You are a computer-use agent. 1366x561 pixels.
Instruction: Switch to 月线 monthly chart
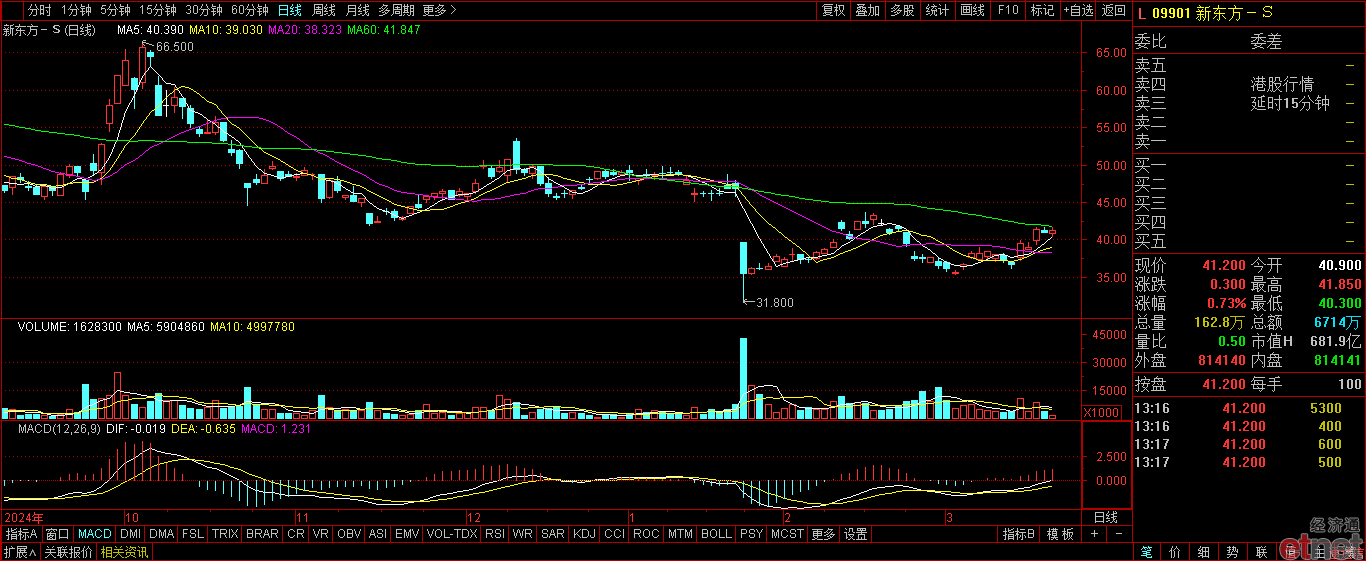(357, 10)
